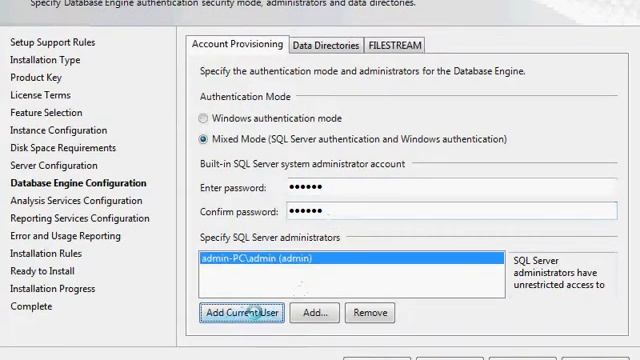Select the Error and Usage Reporting step
This screenshot has height=360, width=640.
(65, 236)
